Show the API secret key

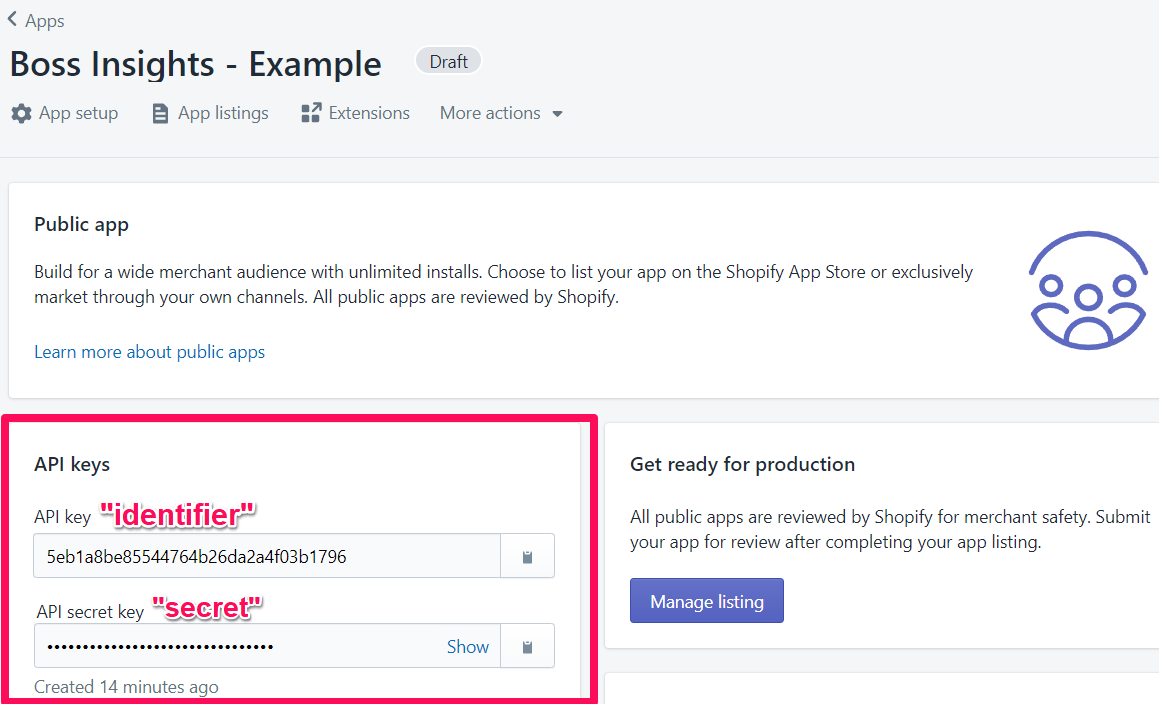click(x=468, y=647)
